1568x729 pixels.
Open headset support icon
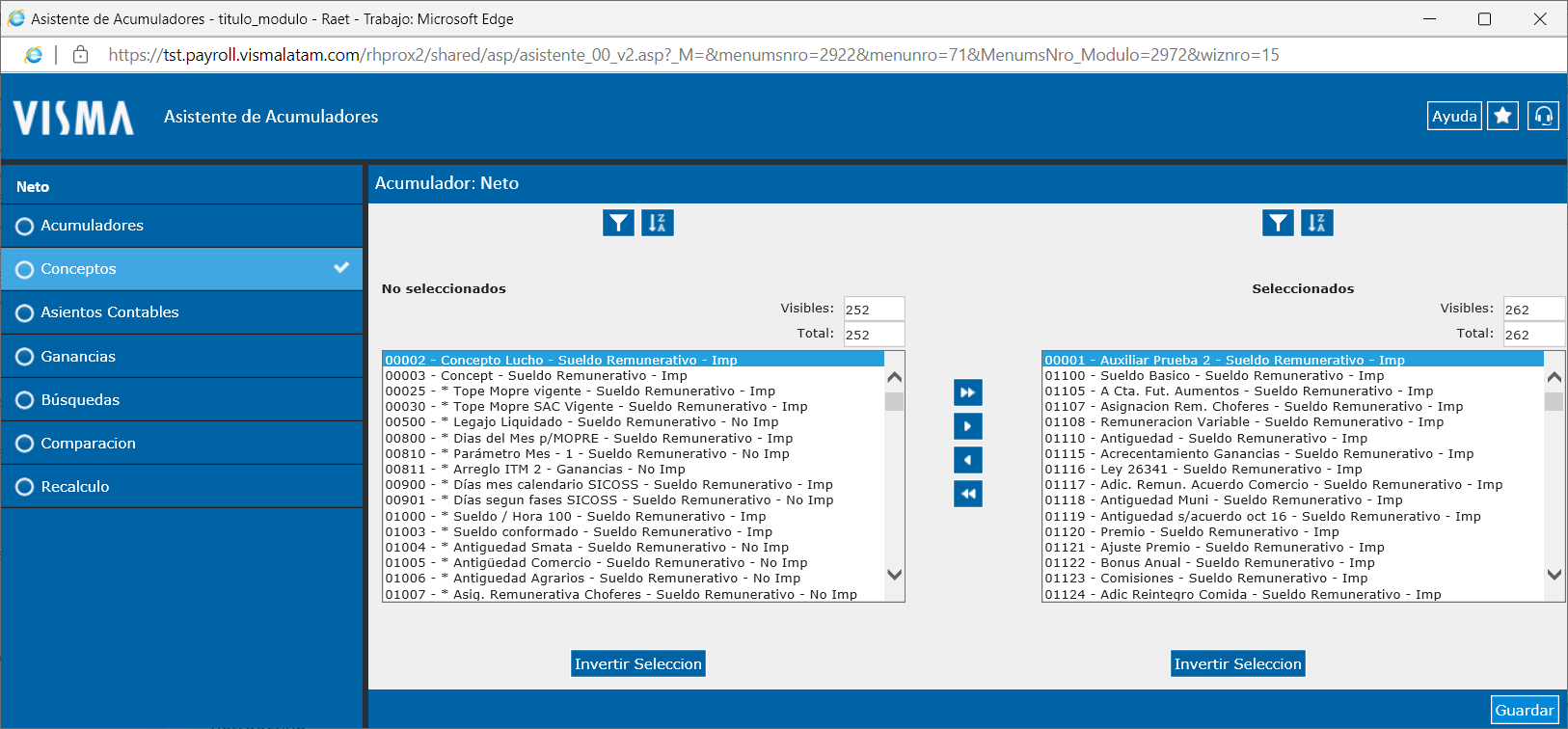coord(1543,116)
